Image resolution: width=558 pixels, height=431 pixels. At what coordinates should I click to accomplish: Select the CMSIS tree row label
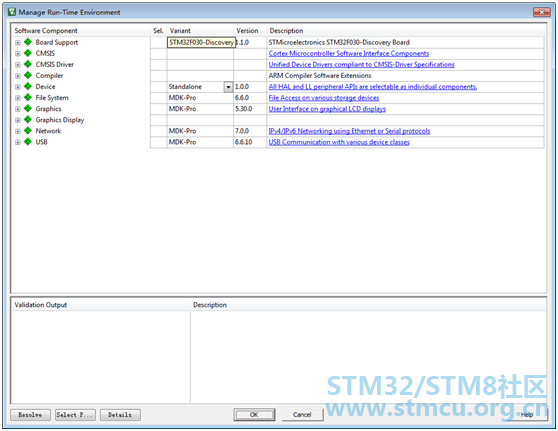pyautogui.click(x=45, y=53)
